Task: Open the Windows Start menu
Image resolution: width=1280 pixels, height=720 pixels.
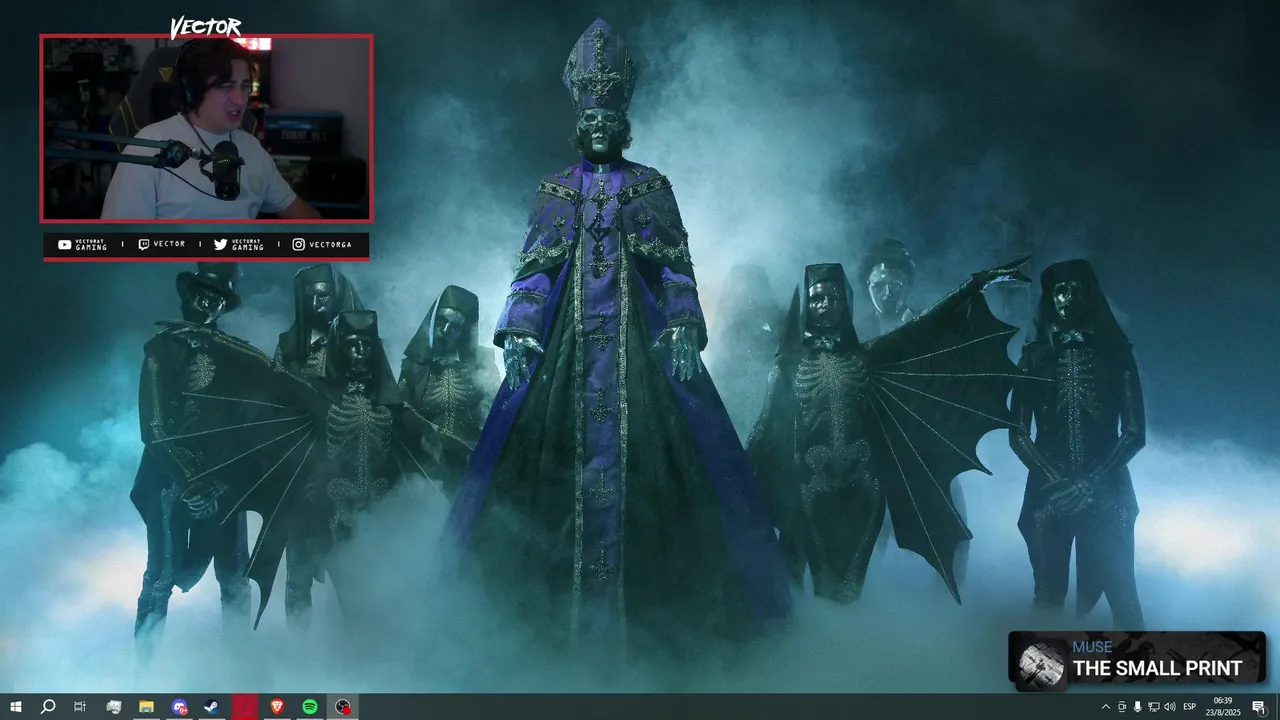Action: [x=16, y=707]
